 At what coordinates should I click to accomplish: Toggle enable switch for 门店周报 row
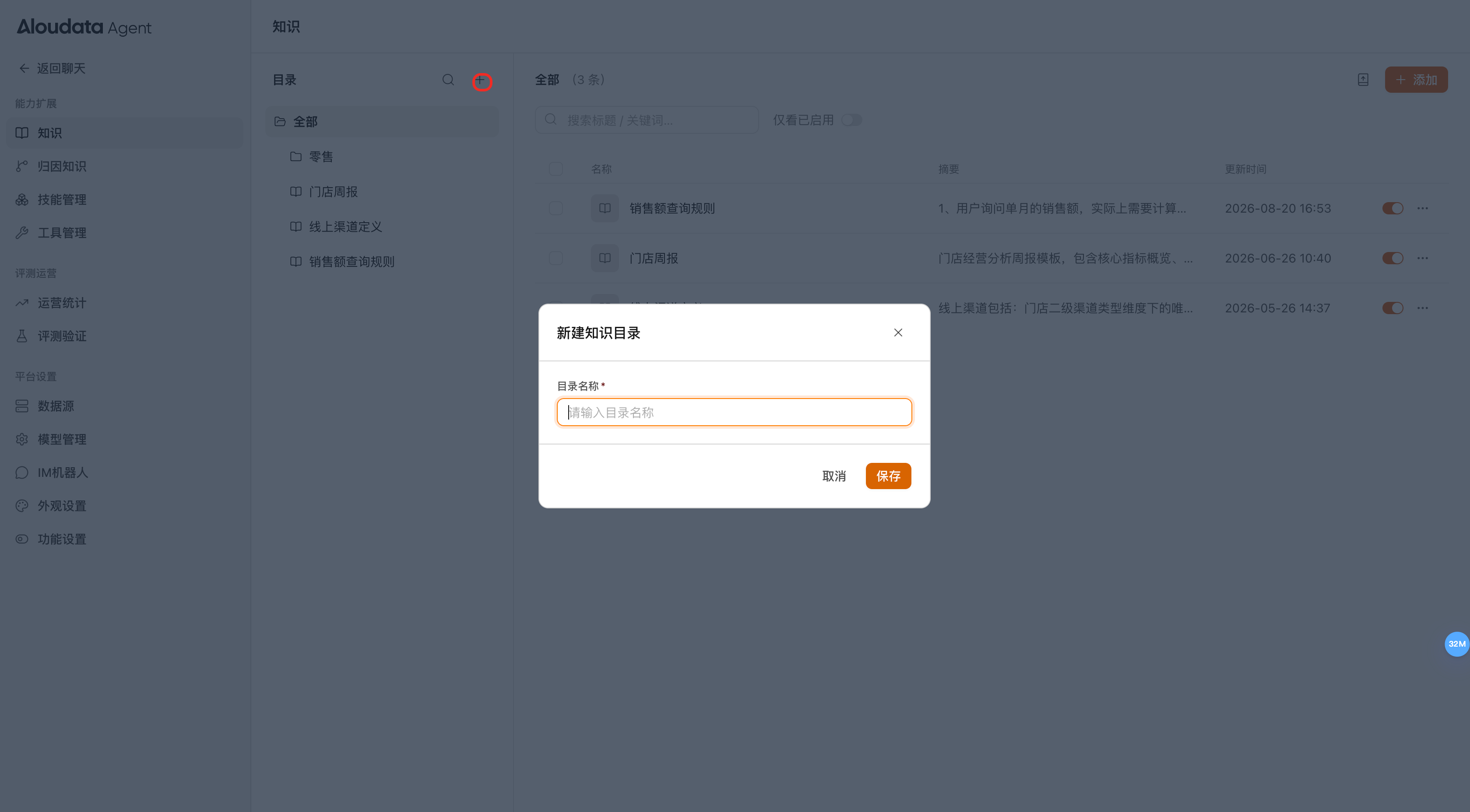[1393, 258]
